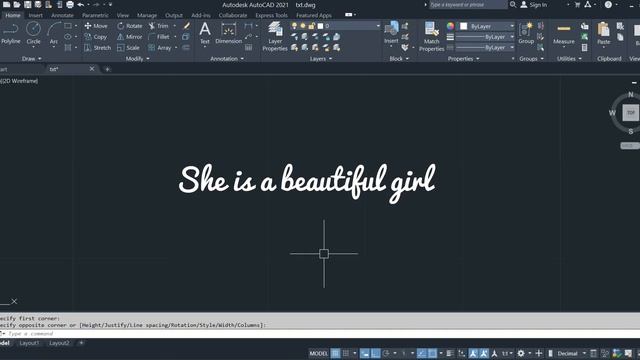This screenshot has width=640, height=360.
Task: Open the Decimal units dropdown
Action: point(571,353)
